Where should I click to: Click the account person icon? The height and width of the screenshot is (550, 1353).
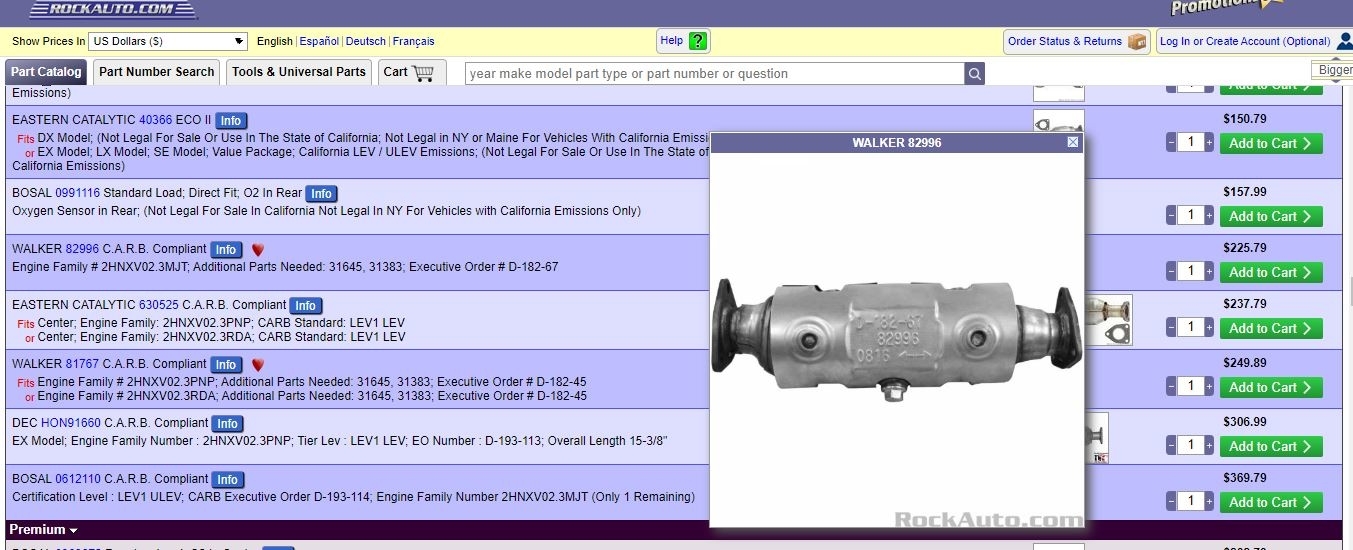(1344, 41)
